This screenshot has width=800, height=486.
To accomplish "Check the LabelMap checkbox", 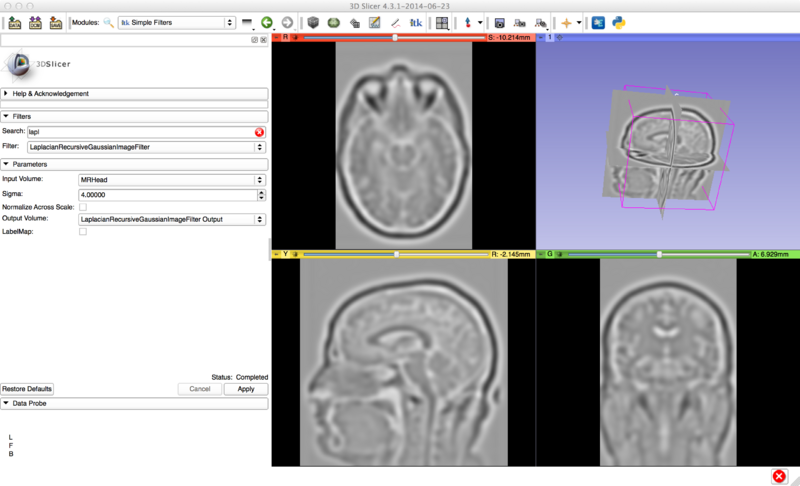I will click(x=83, y=232).
